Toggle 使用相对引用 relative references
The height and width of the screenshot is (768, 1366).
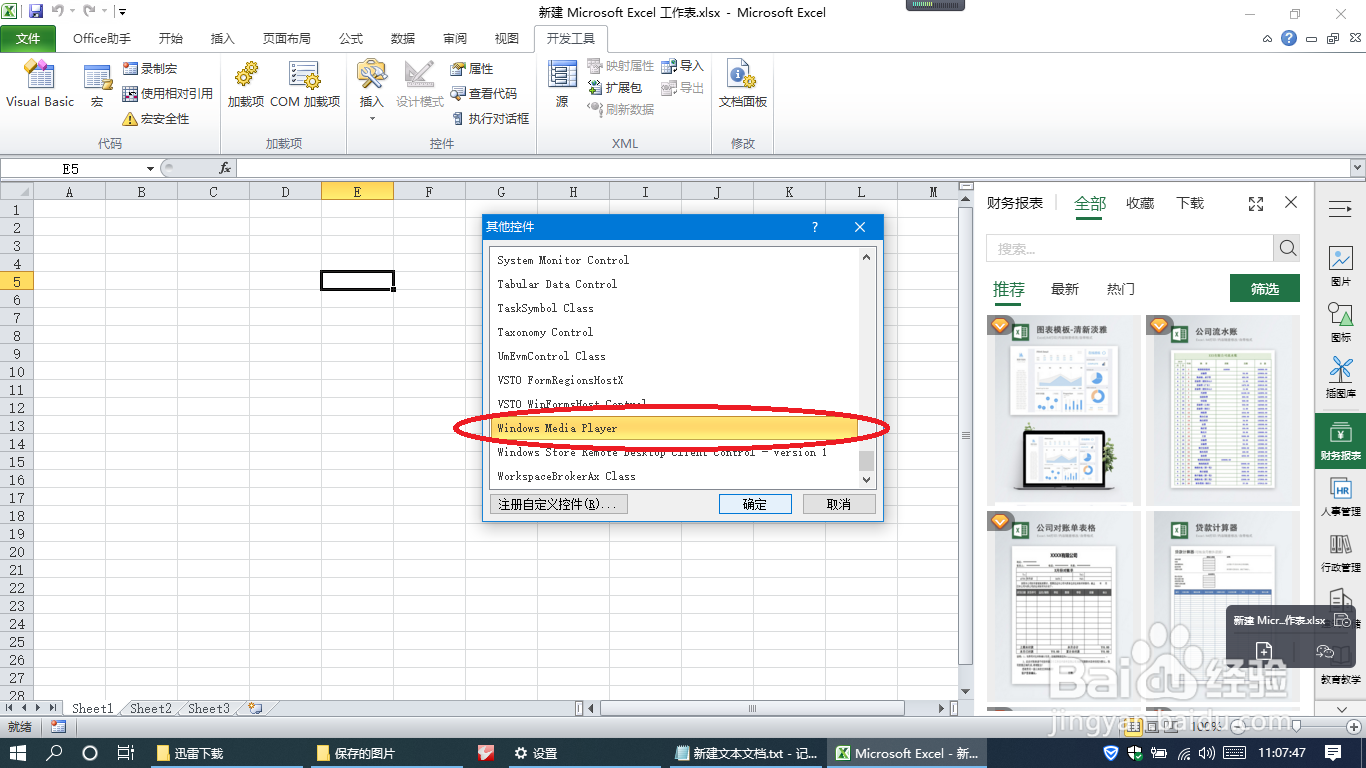click(x=167, y=94)
